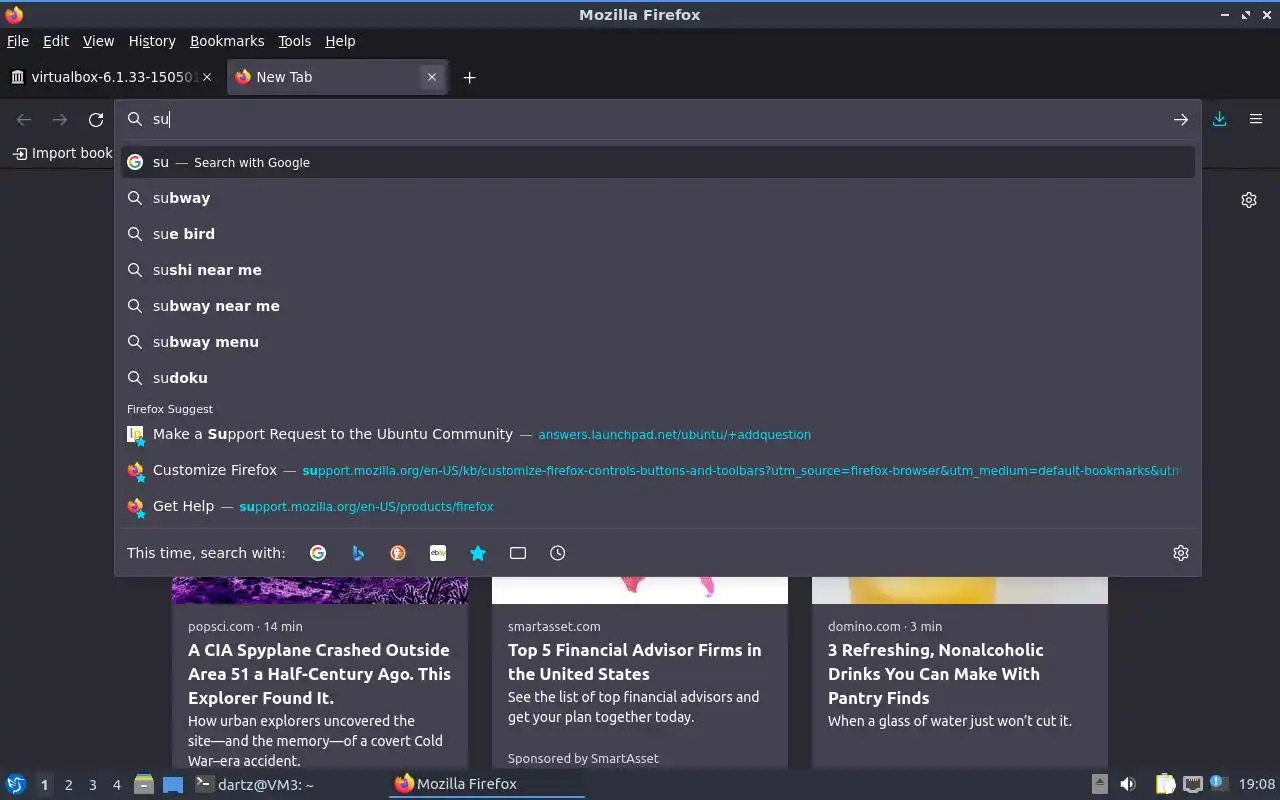This screenshot has height=800, width=1280.
Task: Switch to workspace 3
Action: coord(92,785)
